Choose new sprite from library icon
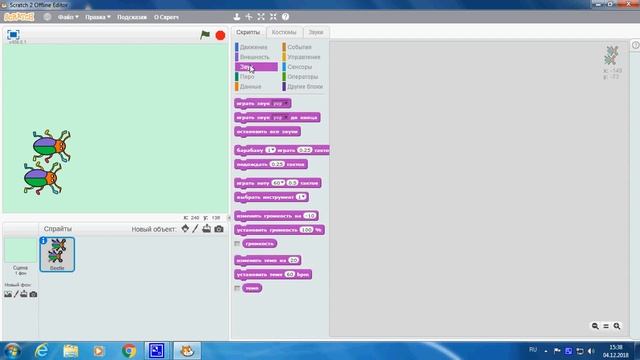Viewport: 640px width, 360px height. [x=185, y=229]
